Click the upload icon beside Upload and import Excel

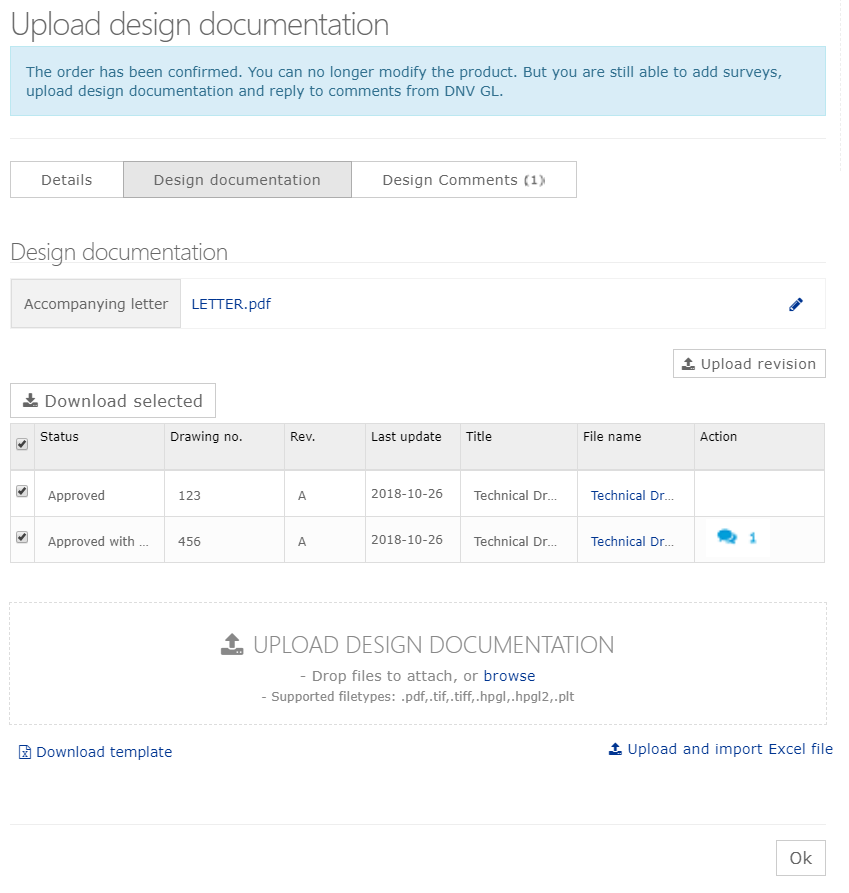pos(617,748)
